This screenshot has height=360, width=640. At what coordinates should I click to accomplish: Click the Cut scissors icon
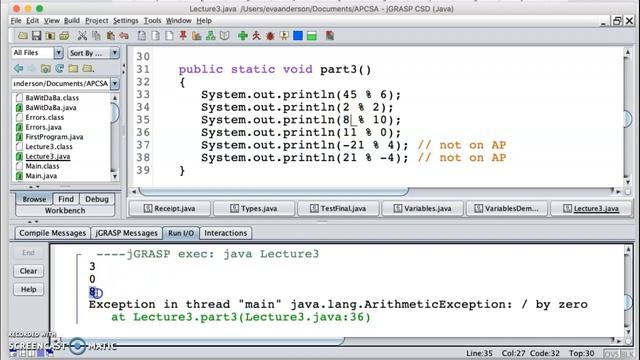(82, 36)
